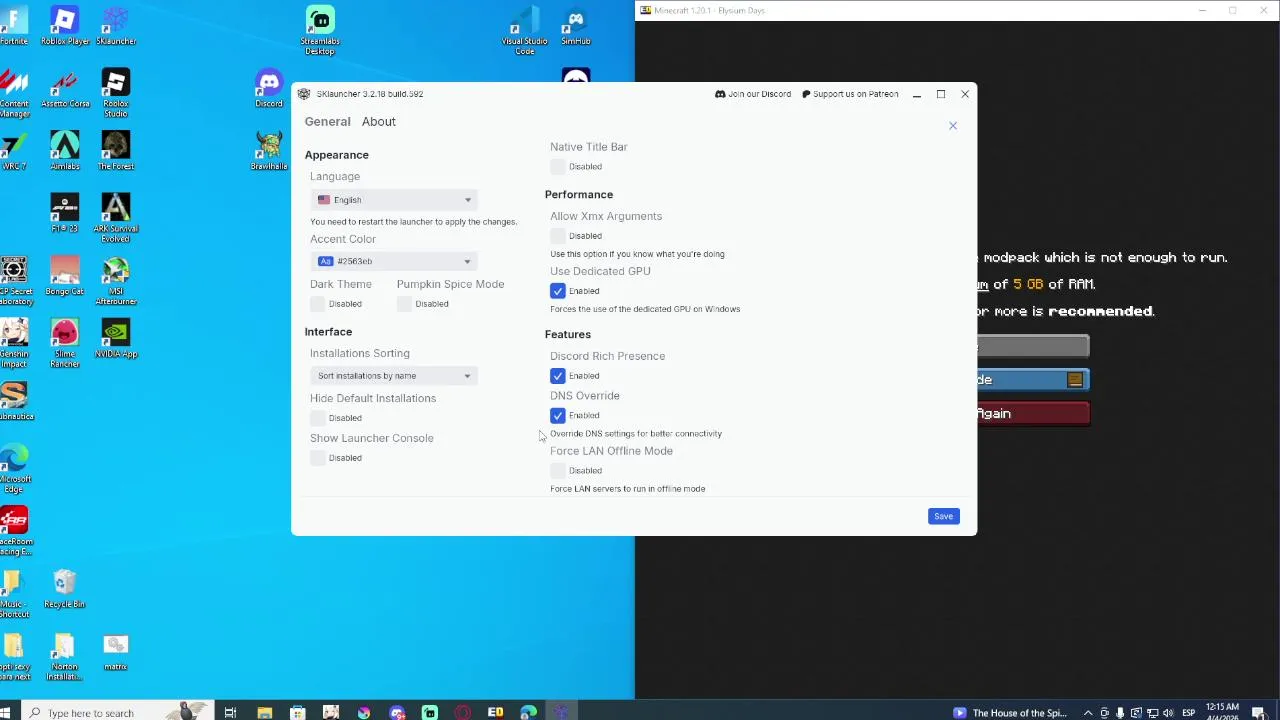Open the Language dropdown
1280x720 pixels.
click(x=394, y=200)
